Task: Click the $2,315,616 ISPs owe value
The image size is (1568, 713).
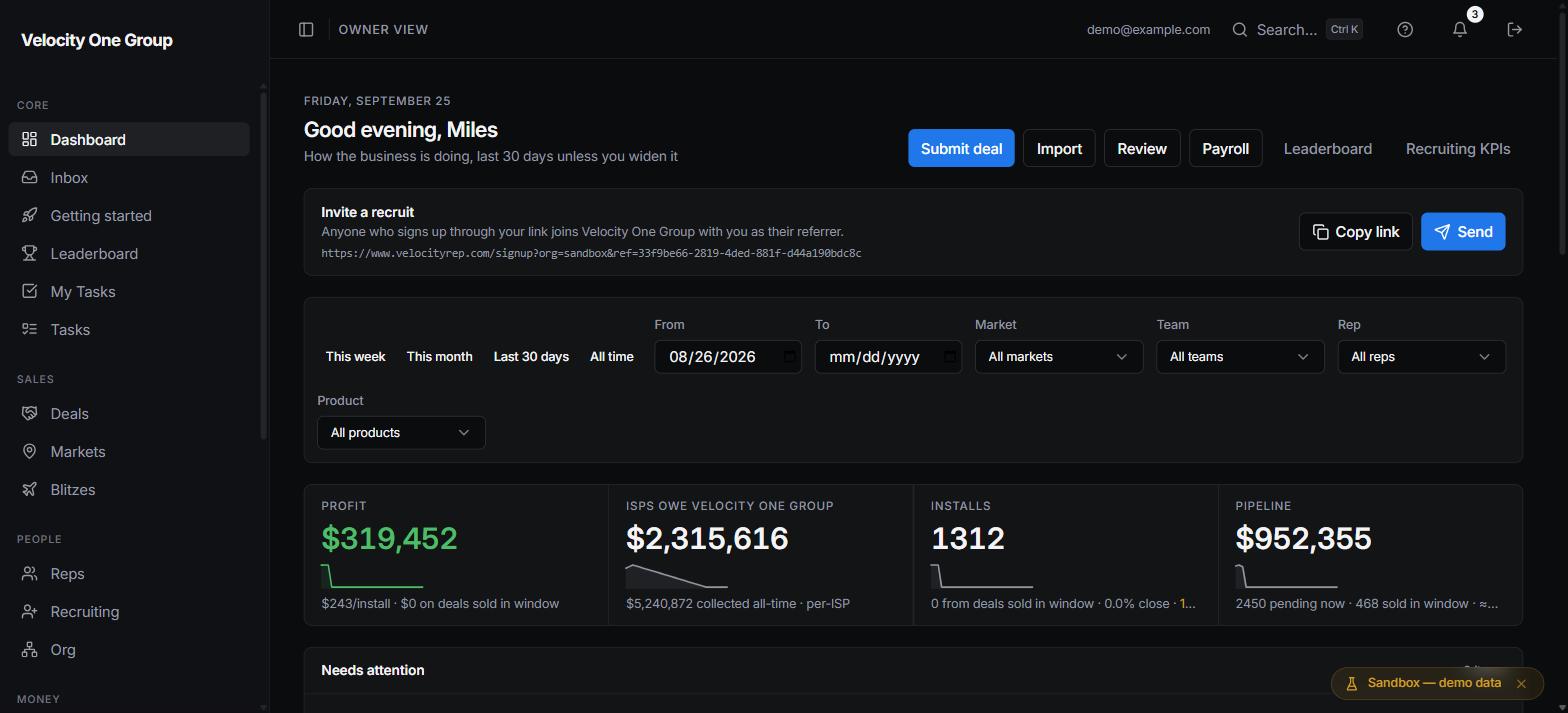Action: [707, 538]
